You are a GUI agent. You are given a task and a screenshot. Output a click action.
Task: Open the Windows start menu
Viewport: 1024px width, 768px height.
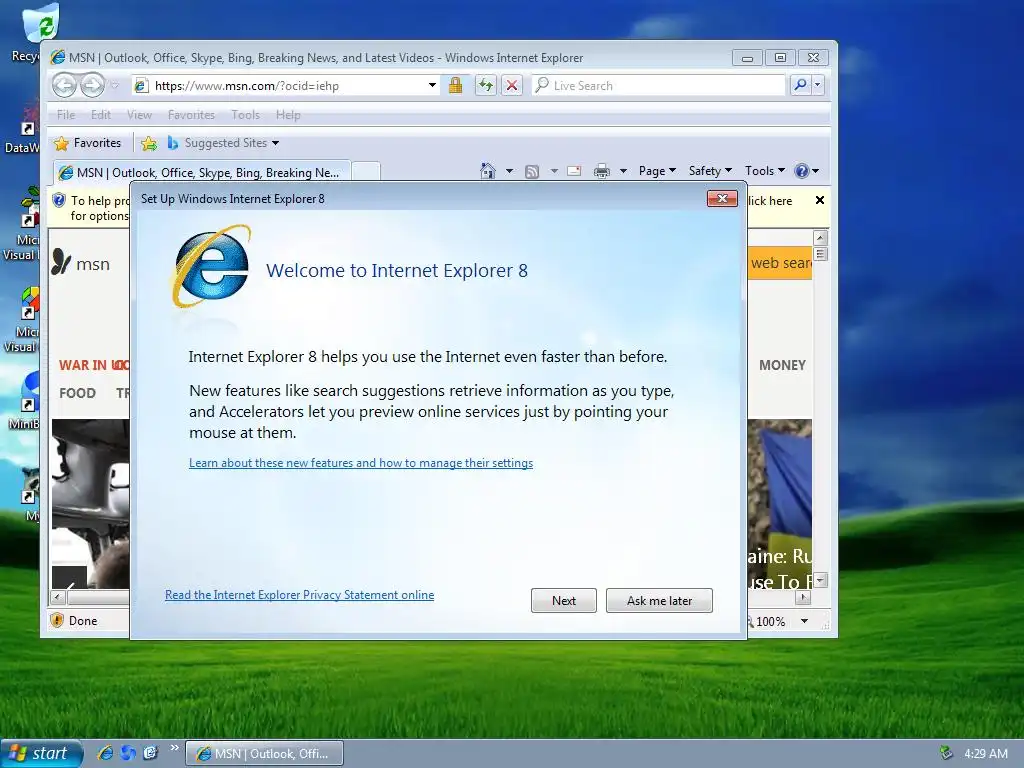click(42, 754)
